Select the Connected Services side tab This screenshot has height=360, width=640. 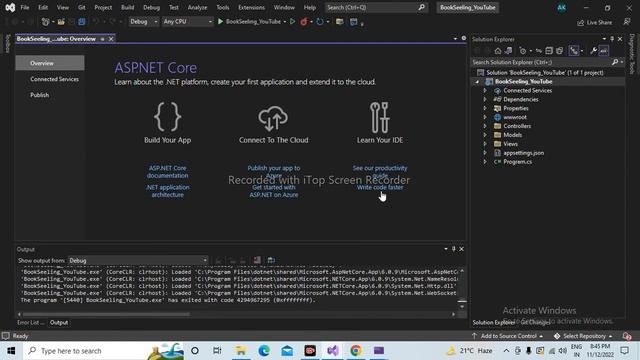tap(54, 79)
